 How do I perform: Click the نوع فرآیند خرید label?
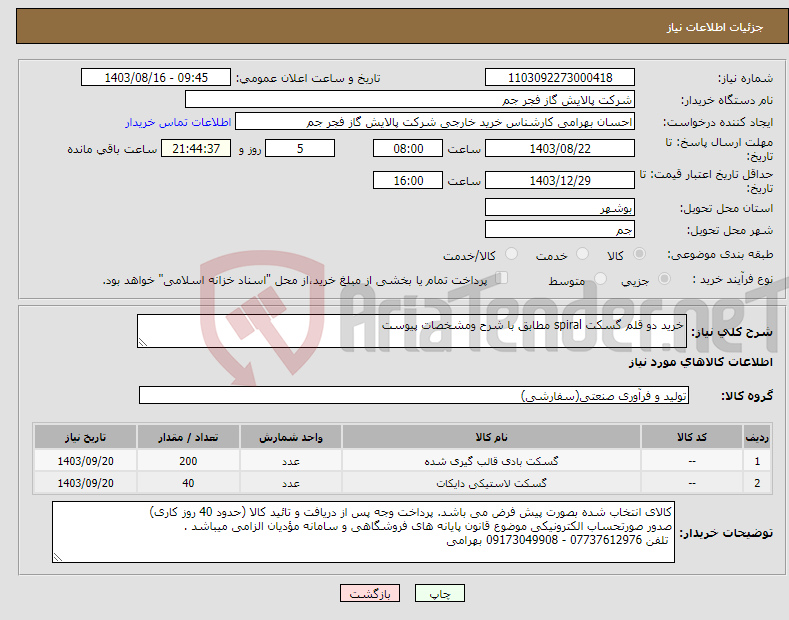click(733, 279)
